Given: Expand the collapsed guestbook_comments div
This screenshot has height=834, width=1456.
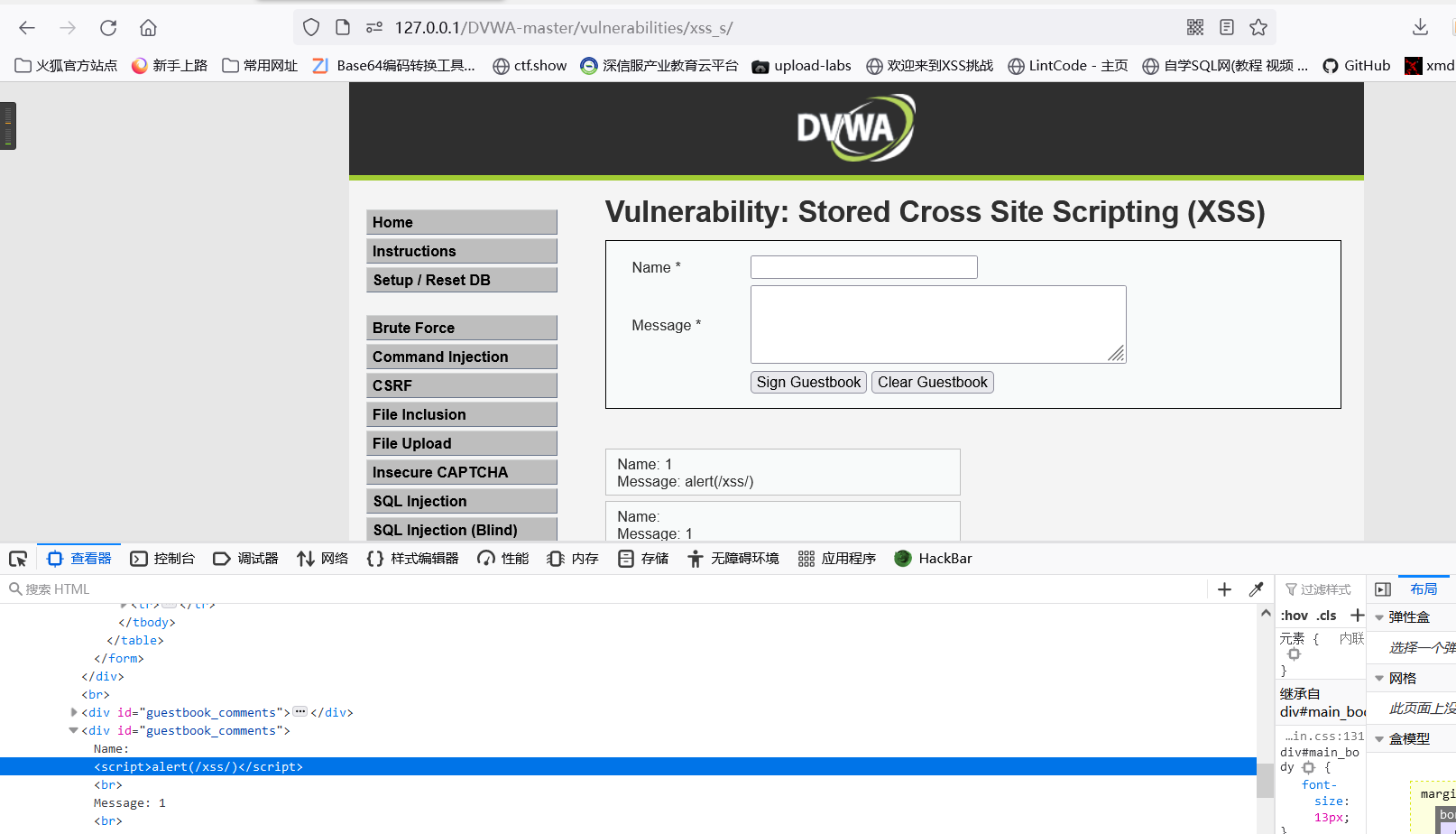Looking at the screenshot, I should [73, 711].
